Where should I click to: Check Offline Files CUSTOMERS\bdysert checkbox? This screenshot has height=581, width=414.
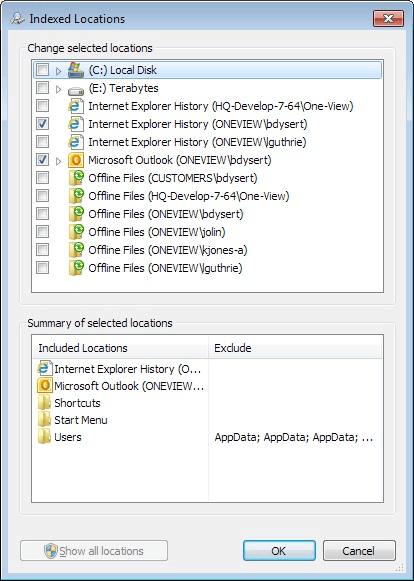point(42,177)
